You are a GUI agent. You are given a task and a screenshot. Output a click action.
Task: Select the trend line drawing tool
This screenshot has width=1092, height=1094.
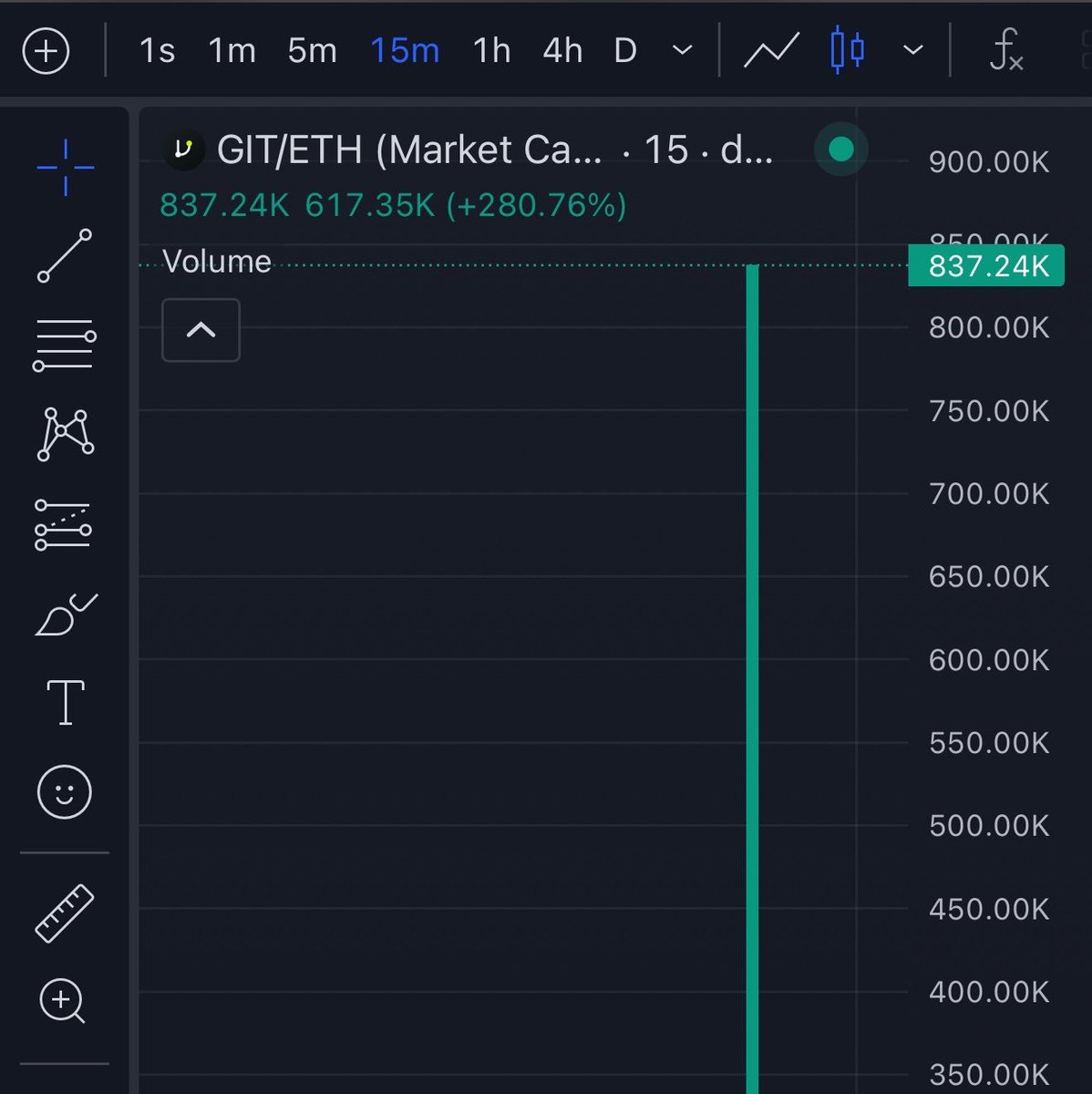coord(65,256)
